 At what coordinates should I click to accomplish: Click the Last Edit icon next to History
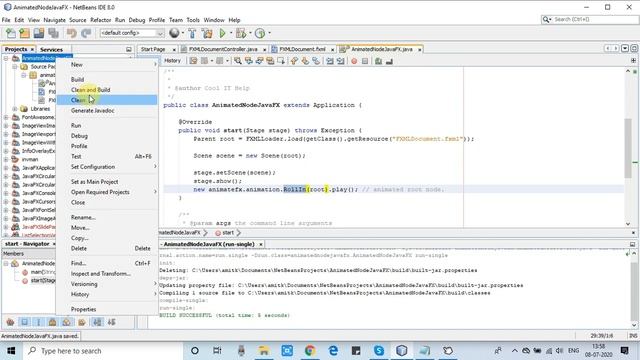pos(193,61)
